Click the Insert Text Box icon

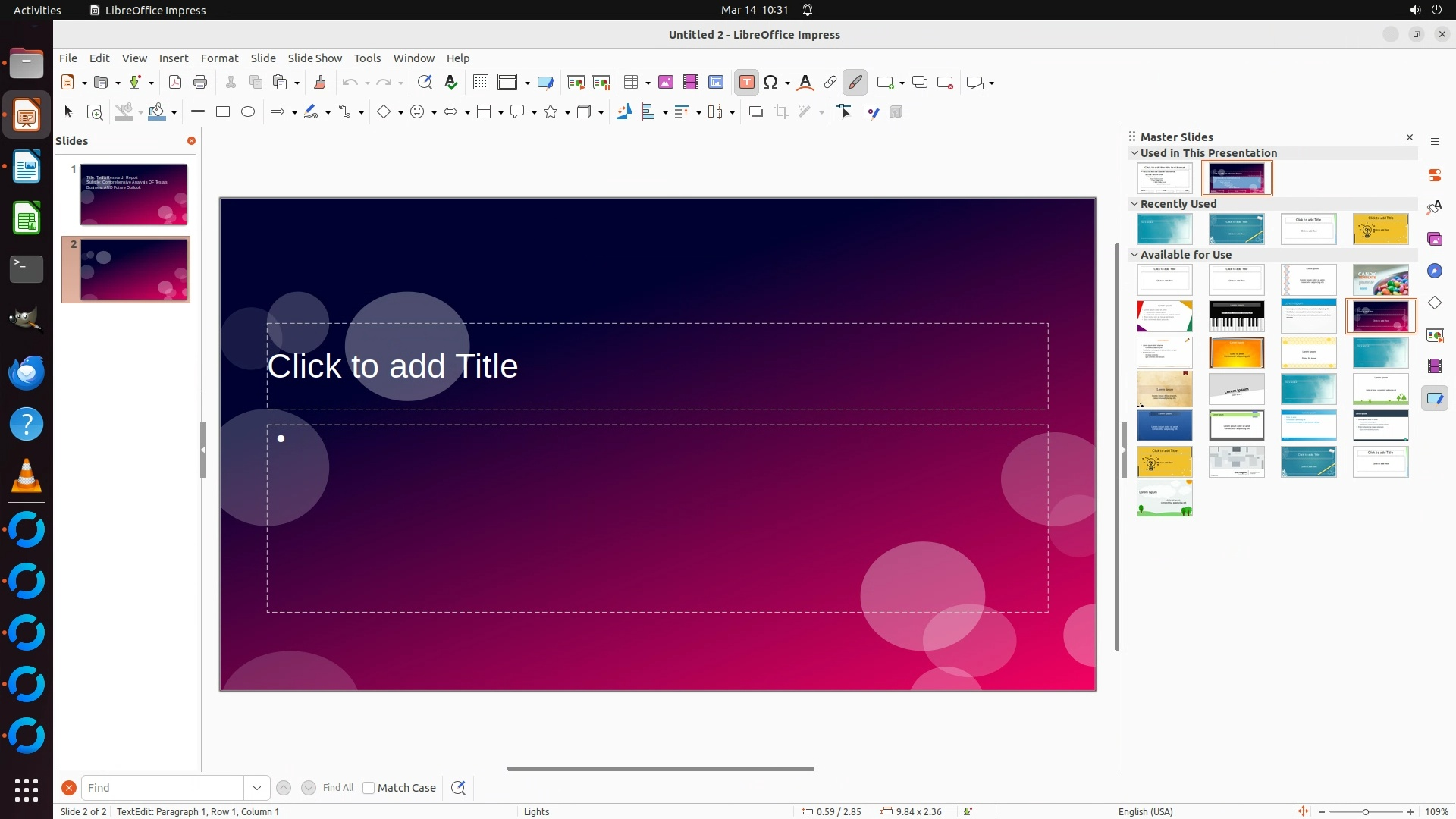pos(746,83)
